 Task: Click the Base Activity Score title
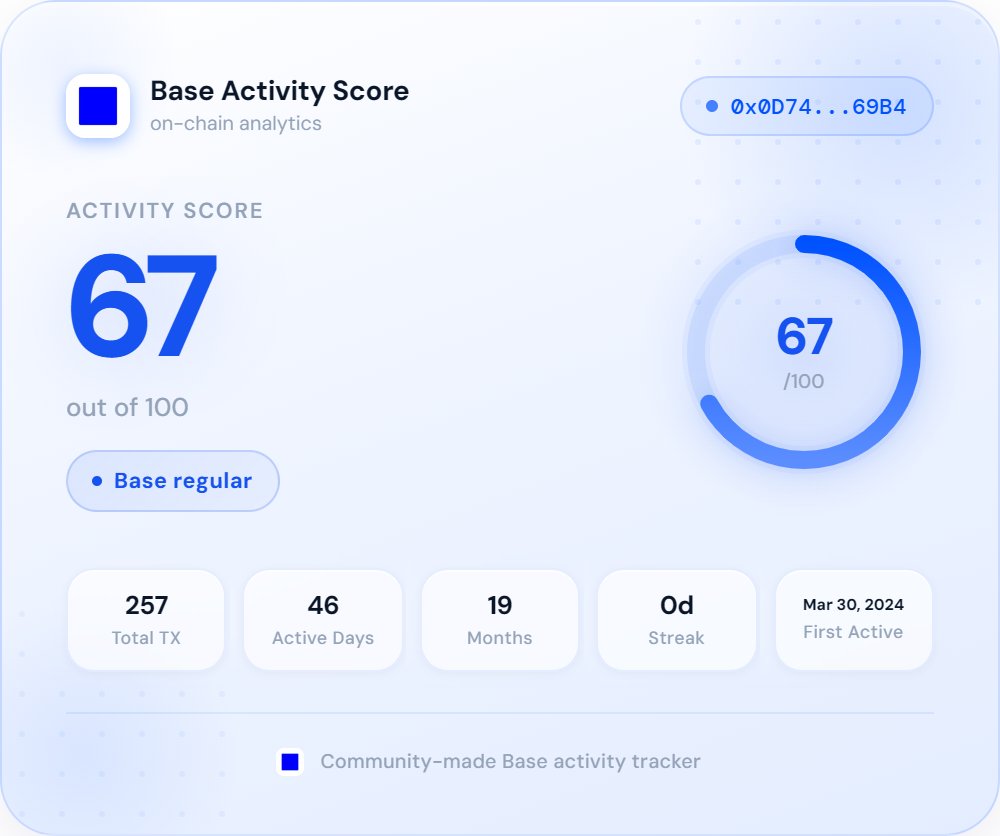pyautogui.click(x=279, y=91)
